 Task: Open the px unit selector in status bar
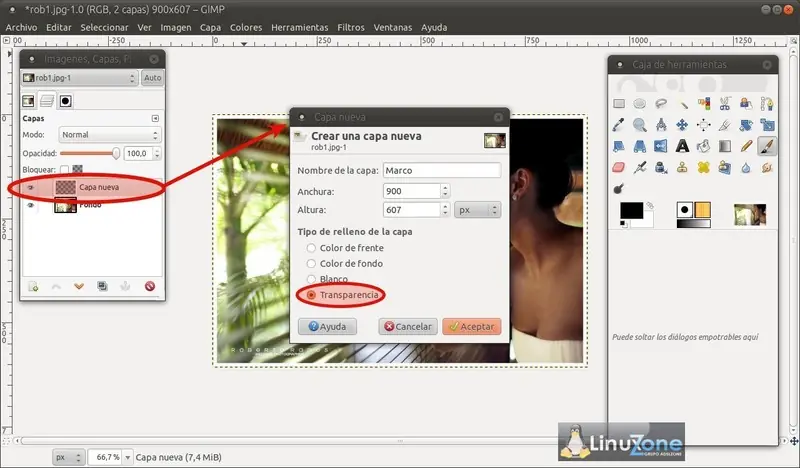pos(68,457)
